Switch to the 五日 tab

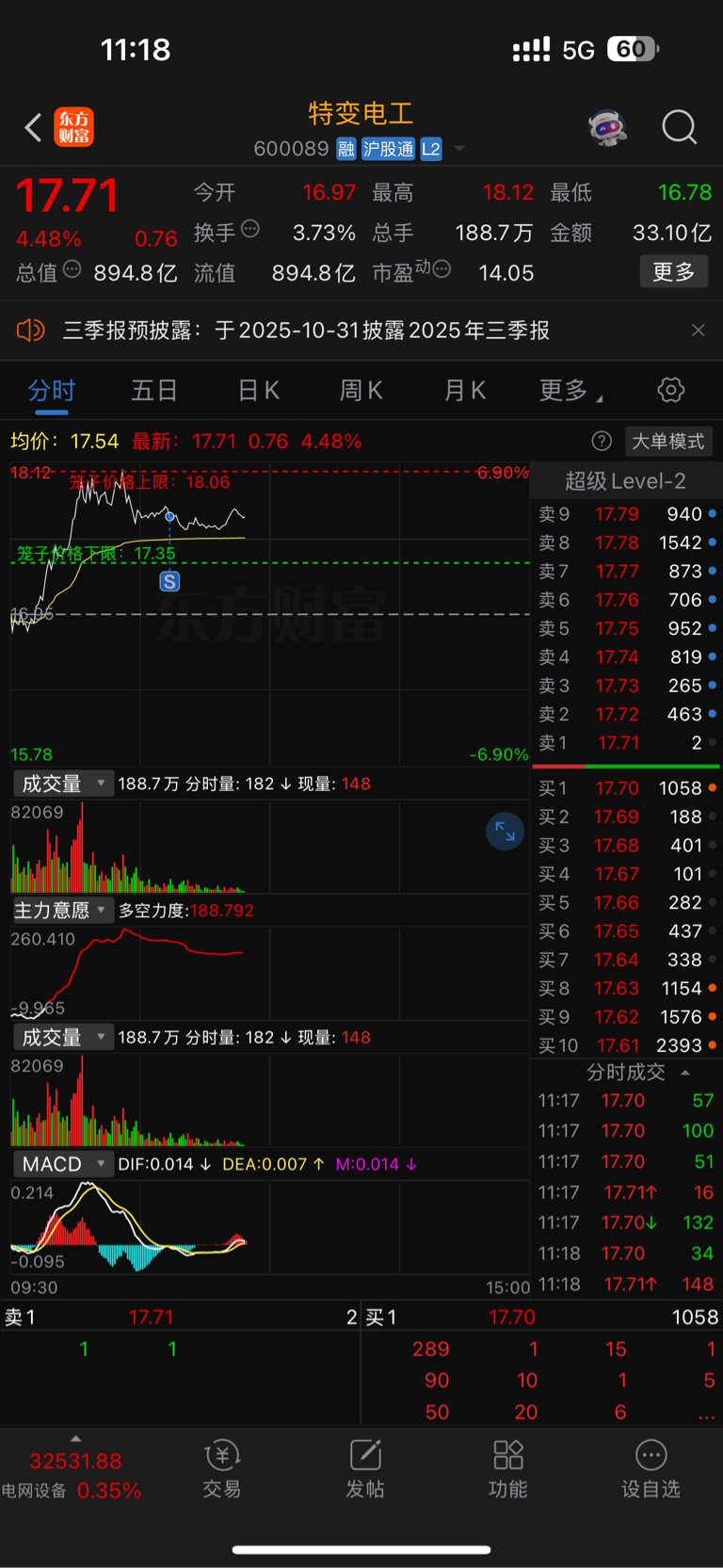(x=154, y=391)
